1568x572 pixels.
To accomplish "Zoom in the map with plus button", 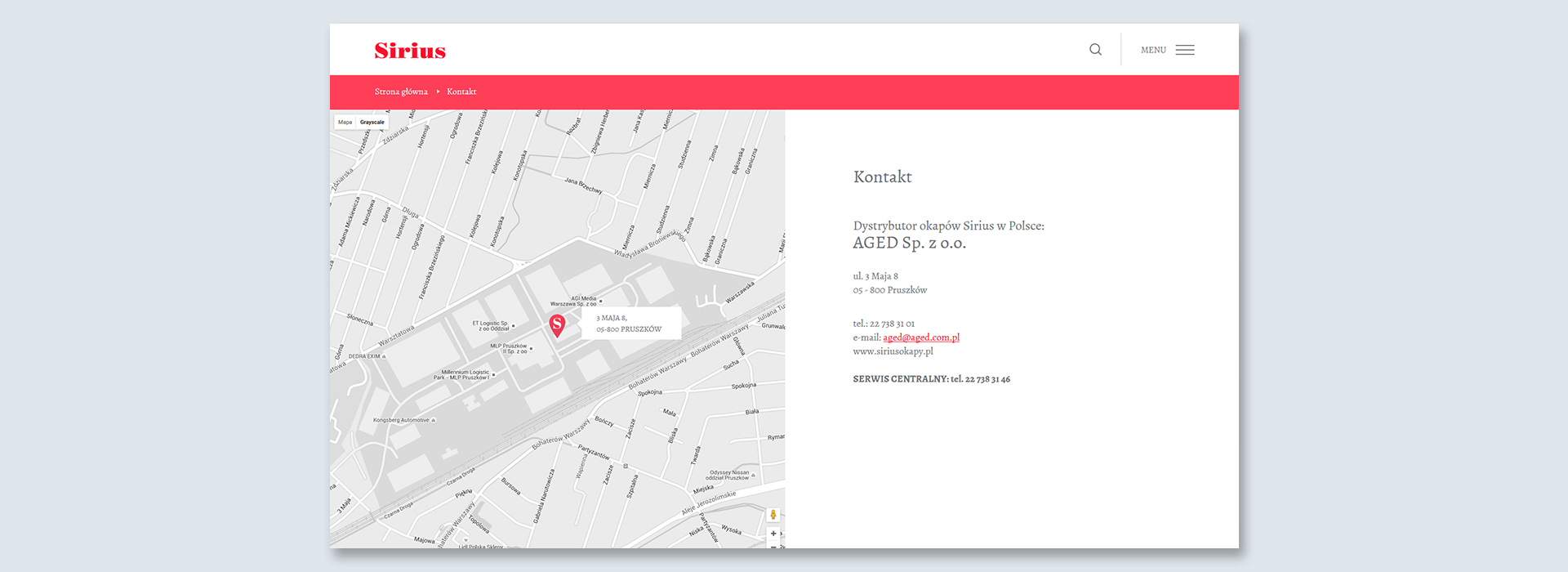I will click(x=773, y=534).
